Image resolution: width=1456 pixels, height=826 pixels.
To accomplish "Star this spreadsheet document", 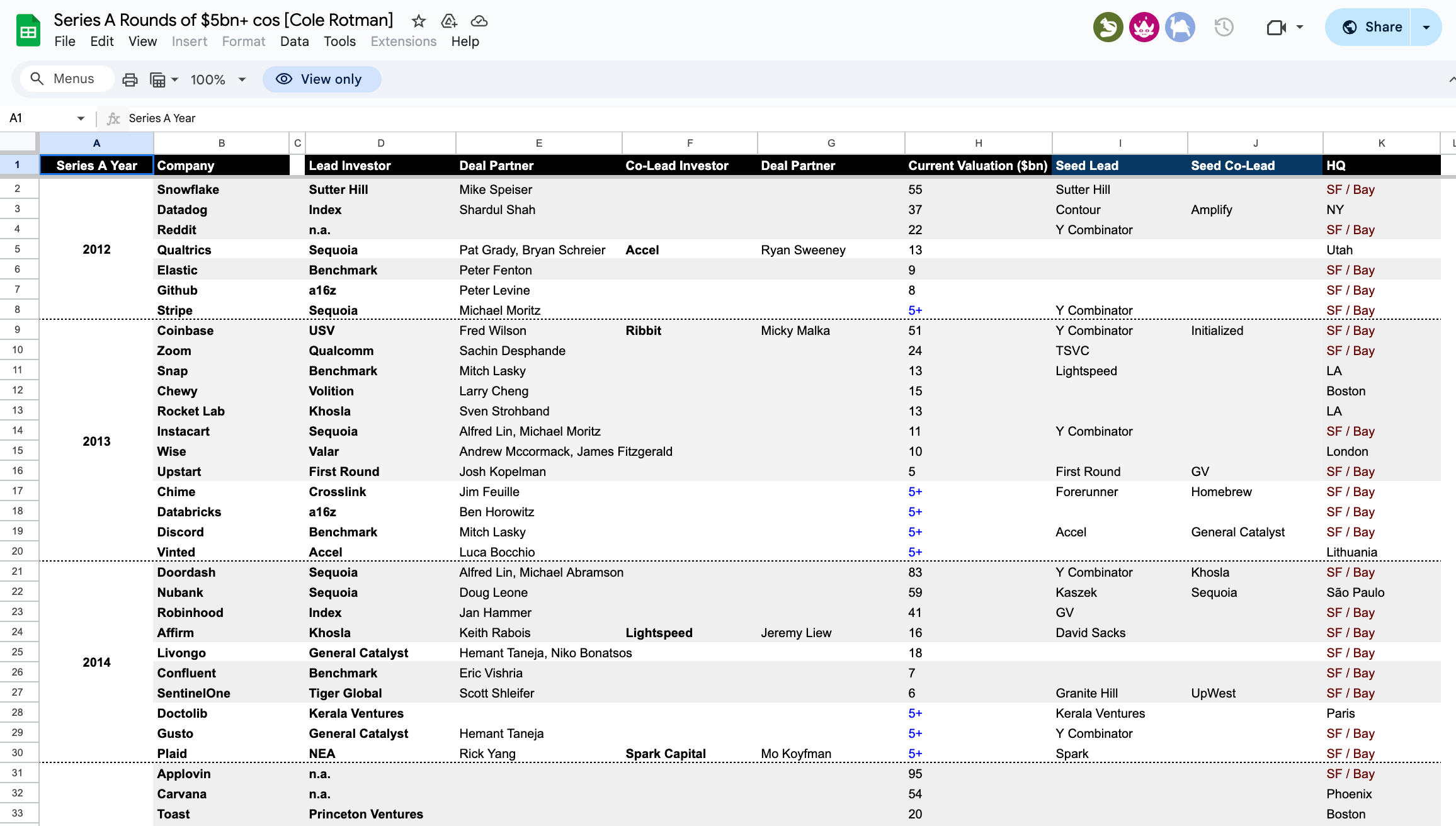I will (419, 21).
